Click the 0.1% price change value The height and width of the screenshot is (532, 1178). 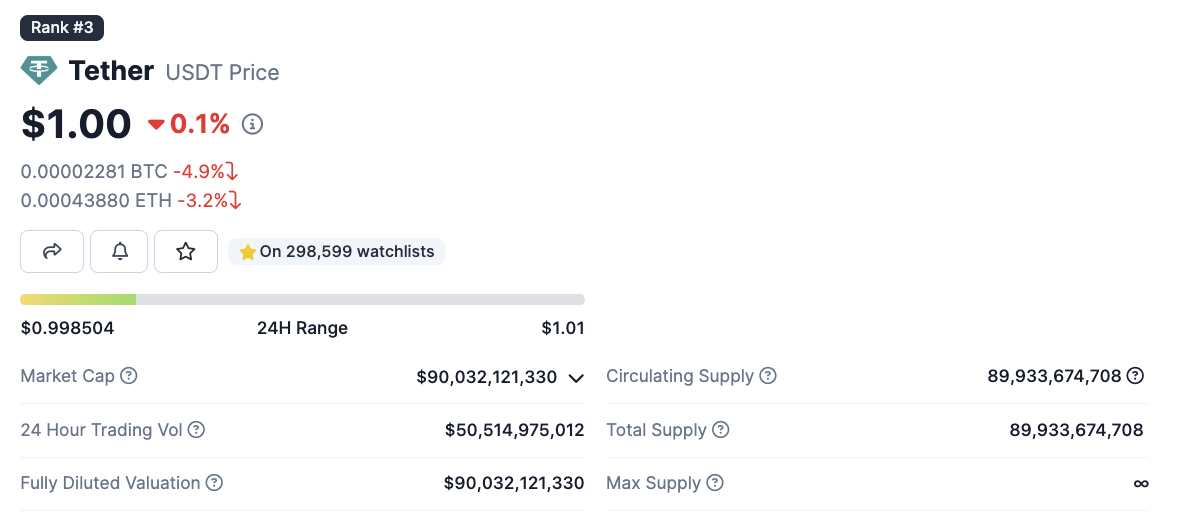point(200,124)
